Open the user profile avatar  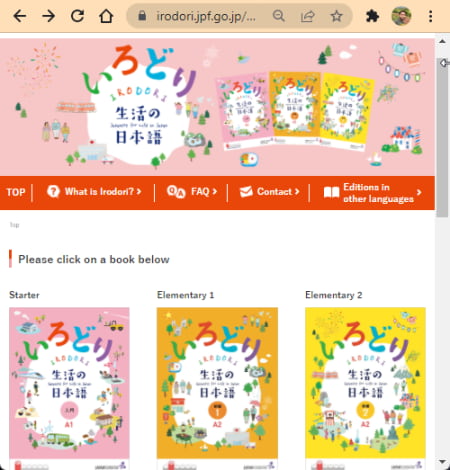(x=401, y=16)
